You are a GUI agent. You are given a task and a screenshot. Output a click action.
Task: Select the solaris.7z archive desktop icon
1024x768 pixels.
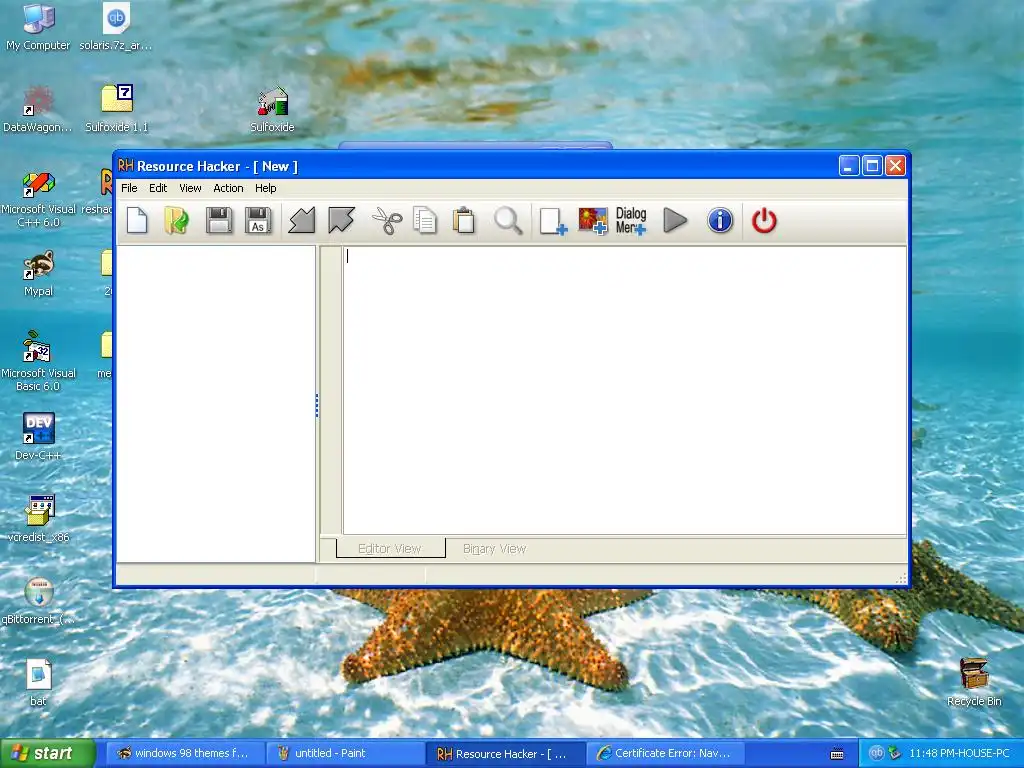(116, 27)
